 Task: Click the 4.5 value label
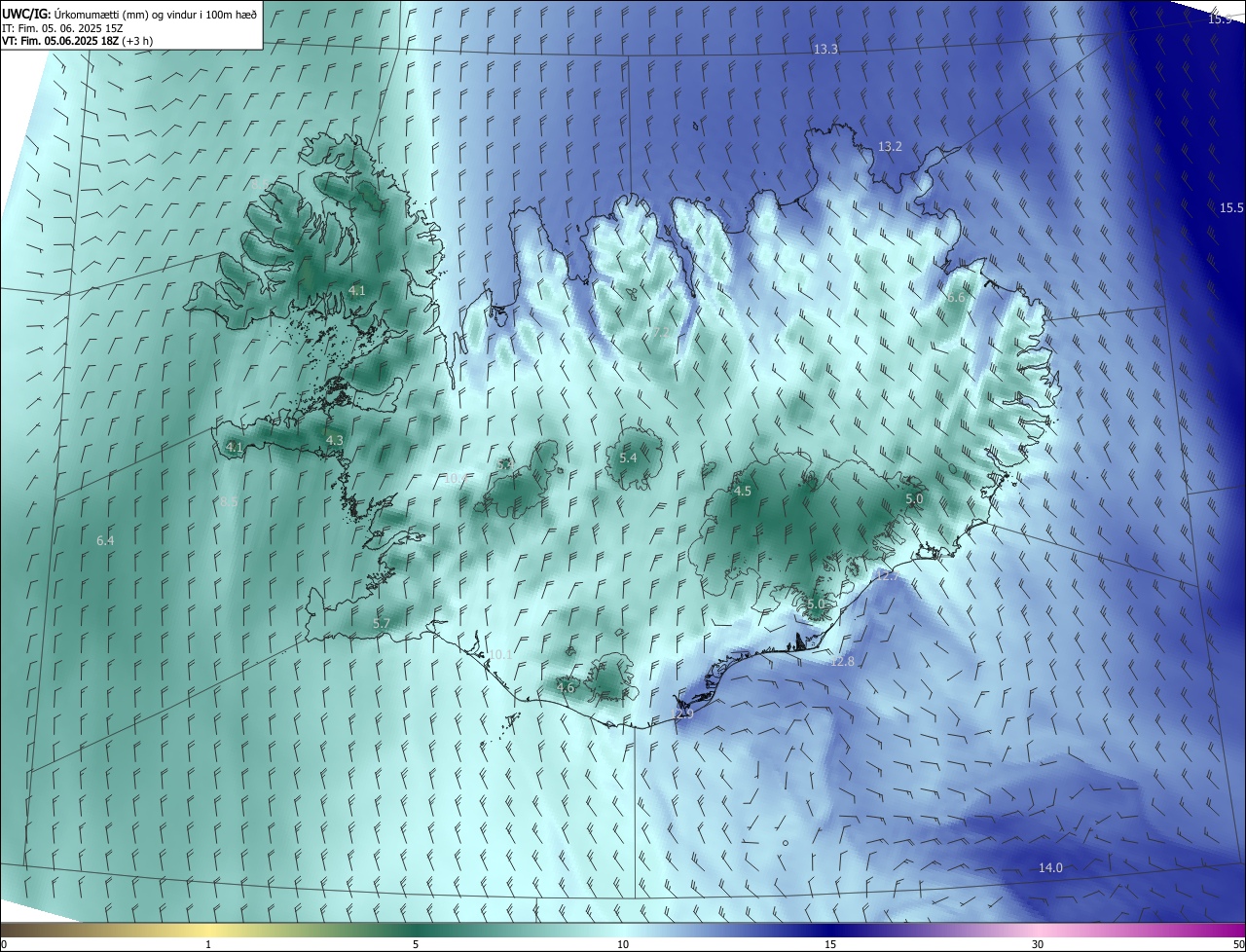(x=743, y=492)
